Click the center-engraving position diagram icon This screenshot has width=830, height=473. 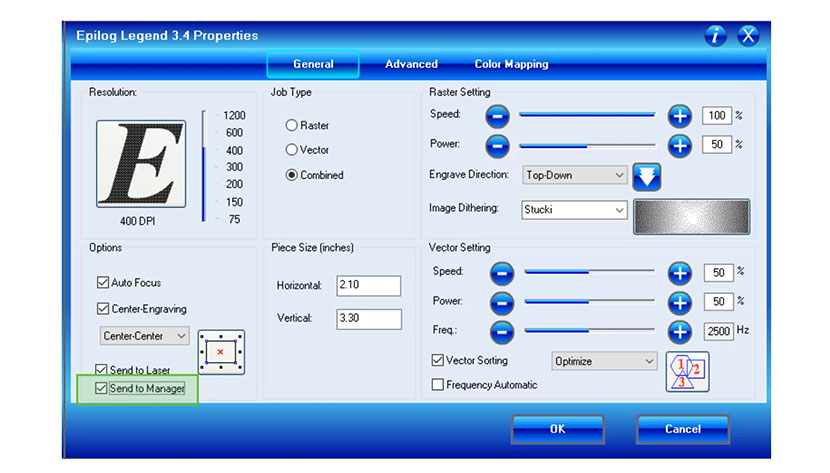coord(221,352)
